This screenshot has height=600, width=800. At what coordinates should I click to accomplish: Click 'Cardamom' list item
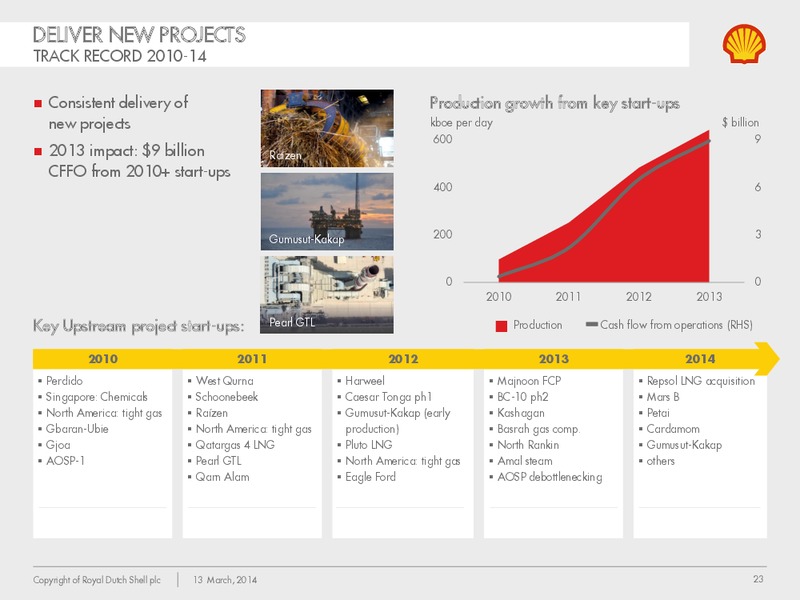click(673, 429)
